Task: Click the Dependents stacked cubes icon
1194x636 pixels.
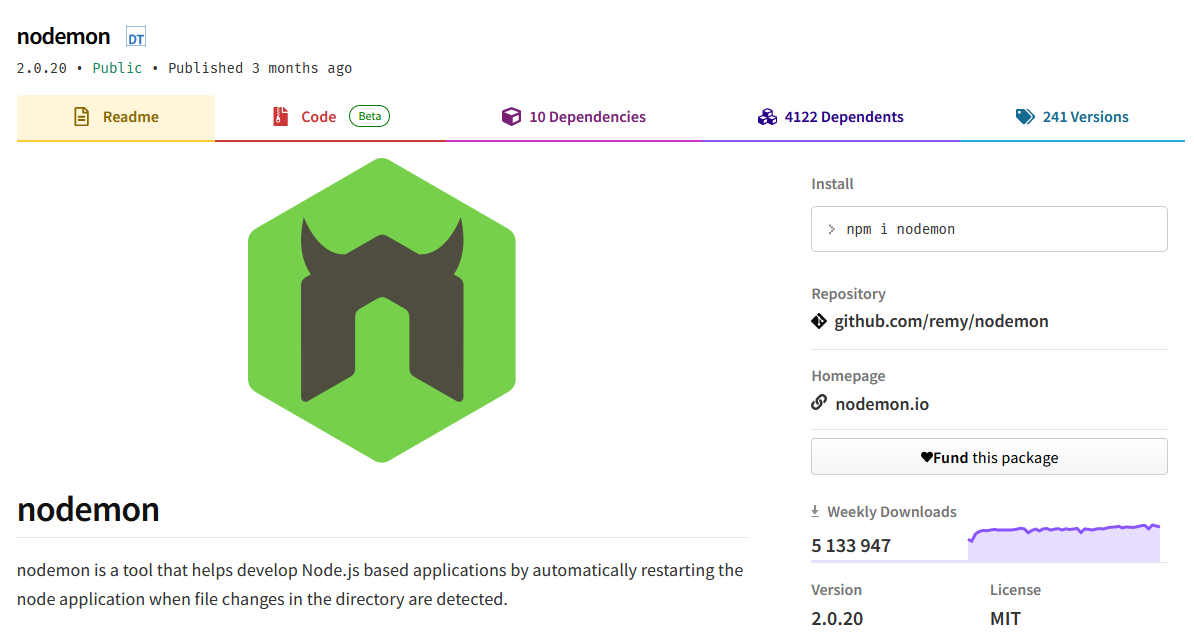Action: pos(767,117)
